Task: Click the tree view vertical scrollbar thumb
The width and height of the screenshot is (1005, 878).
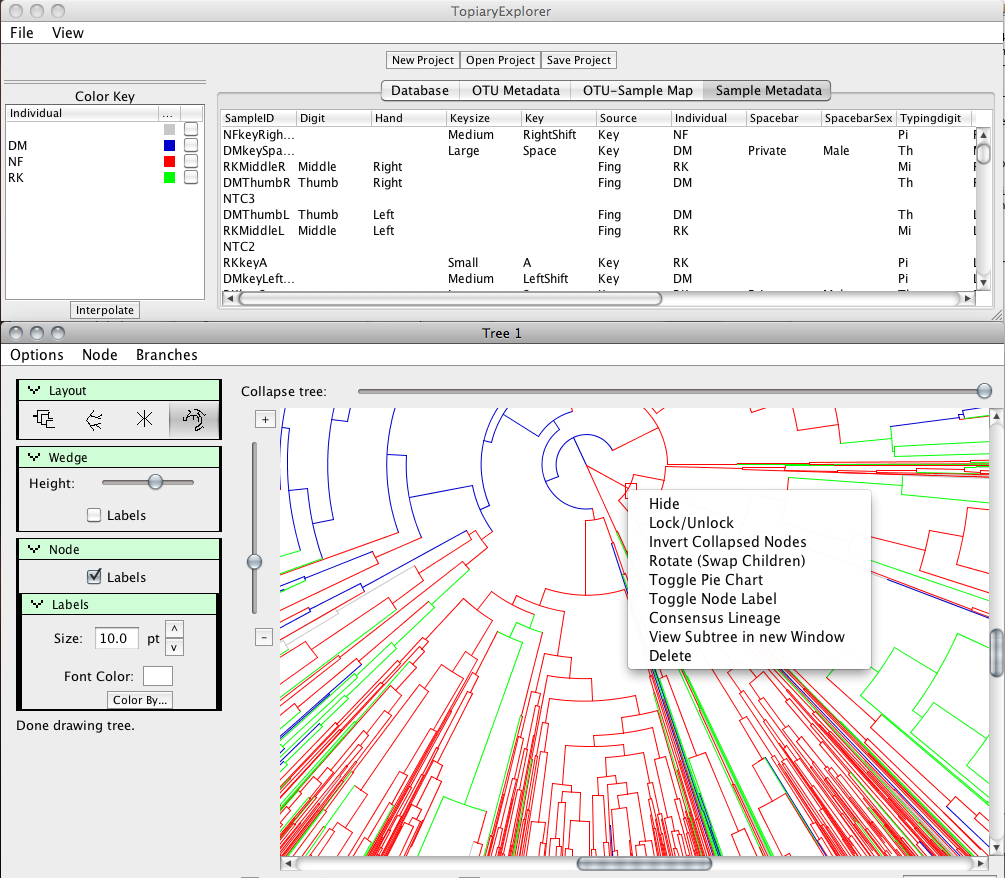Action: 997,653
